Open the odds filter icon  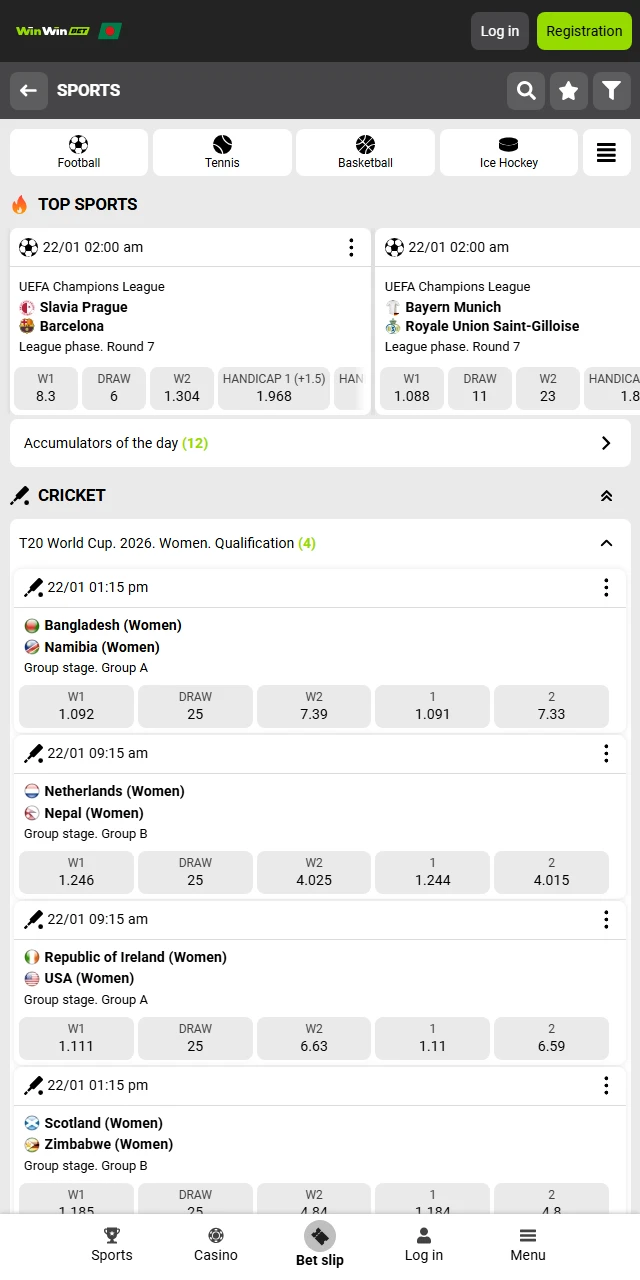tap(612, 90)
